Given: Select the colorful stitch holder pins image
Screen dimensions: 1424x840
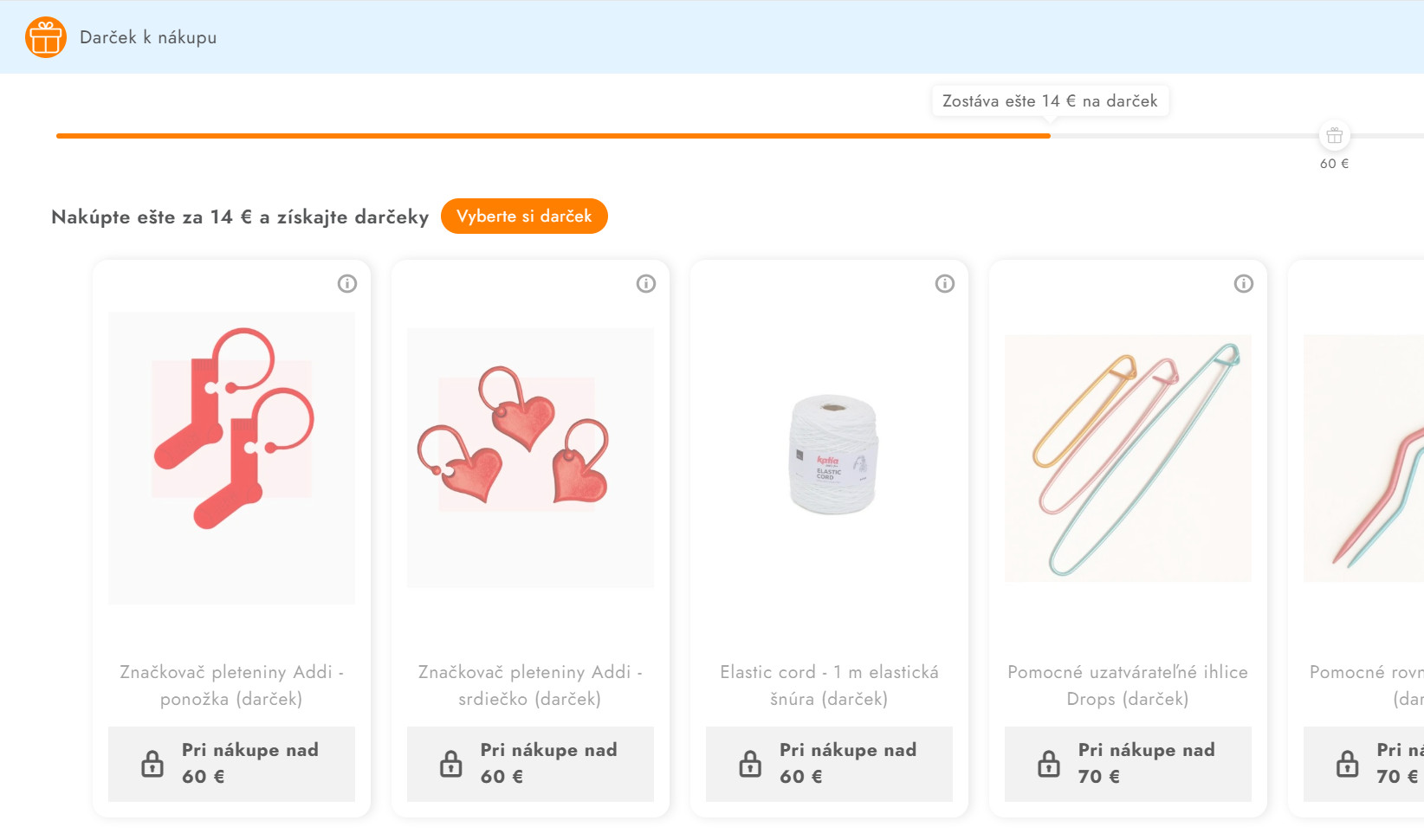Looking at the screenshot, I should point(1128,458).
